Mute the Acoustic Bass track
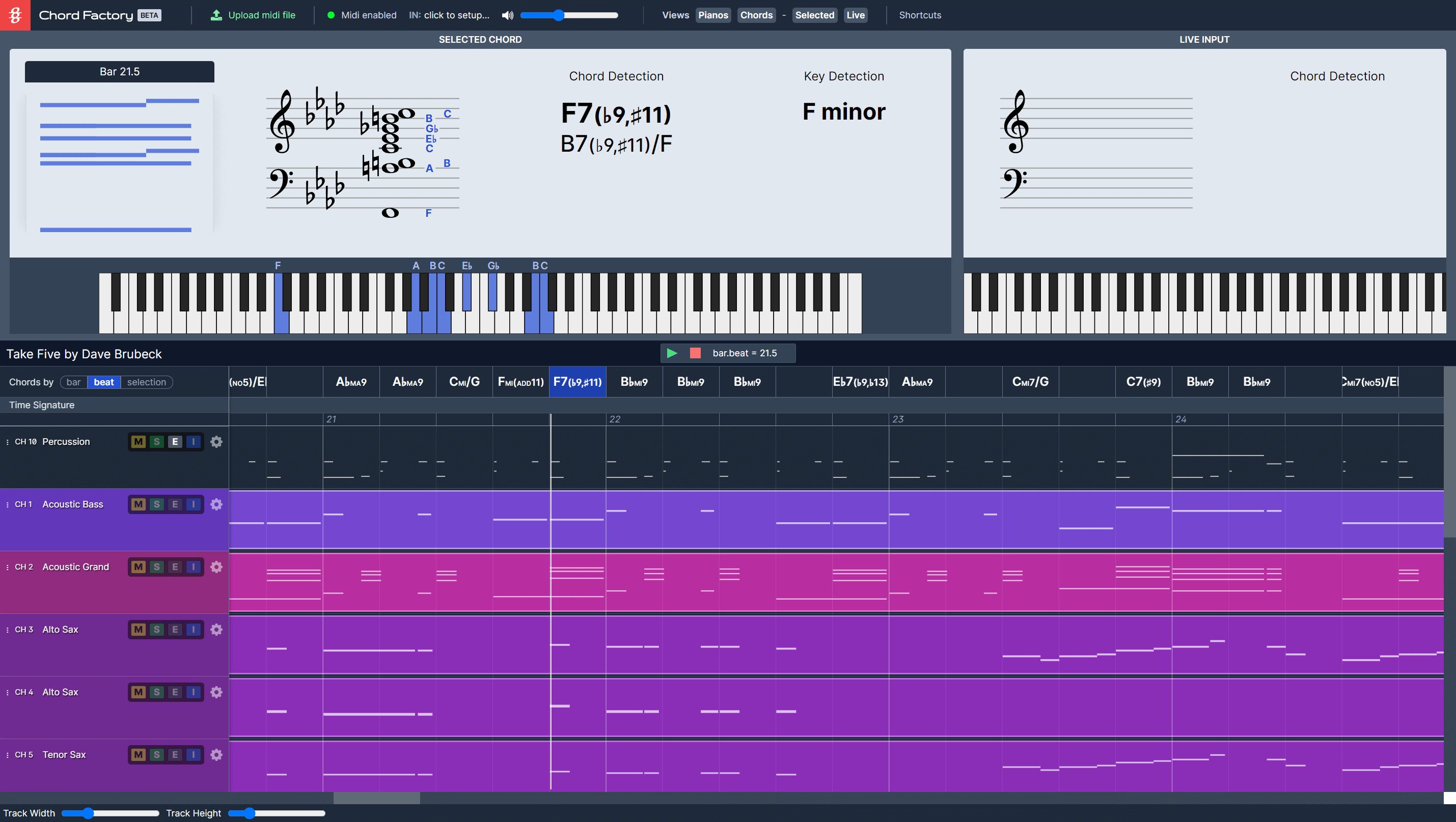1456x822 pixels. click(x=138, y=504)
